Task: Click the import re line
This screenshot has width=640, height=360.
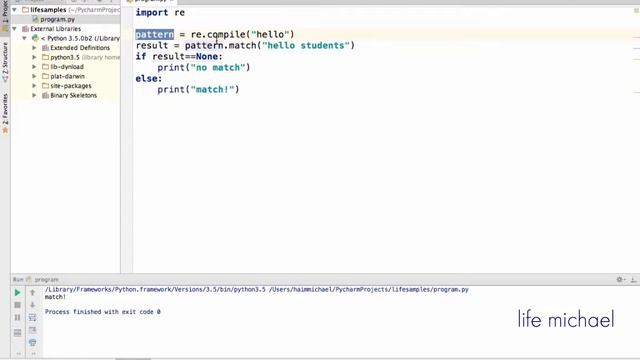Action: point(160,13)
